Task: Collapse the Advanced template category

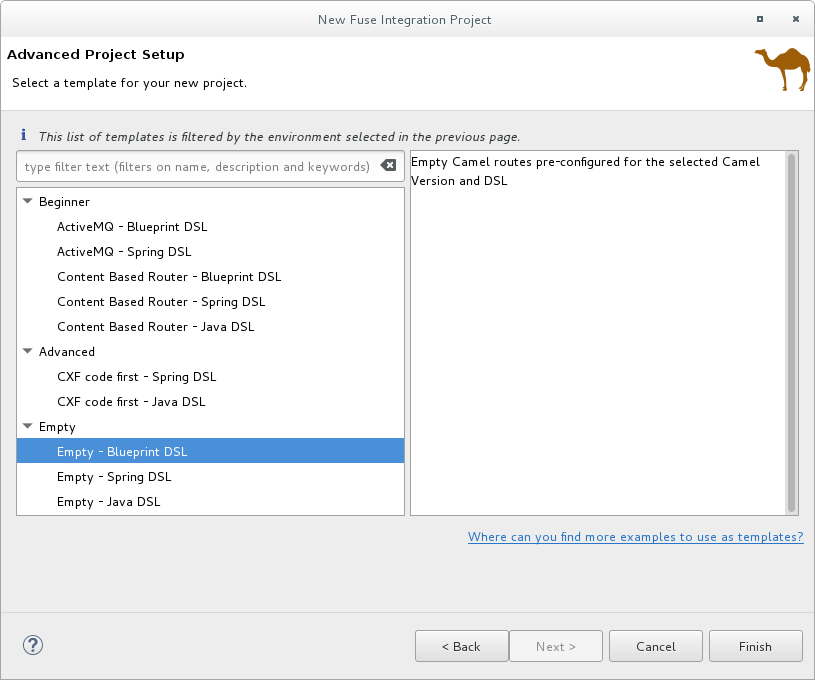Action: (x=28, y=352)
